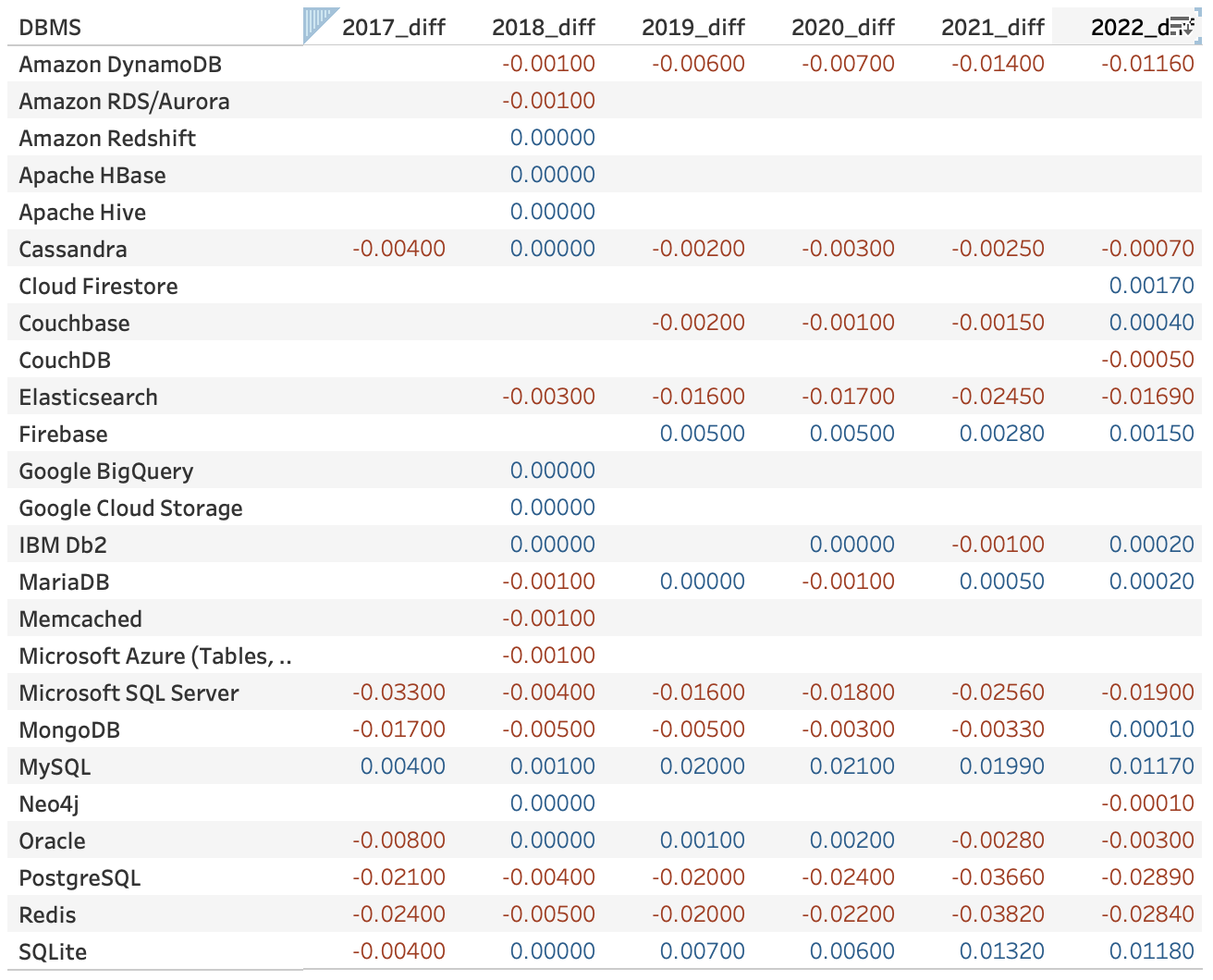Image resolution: width=1213 pixels, height=980 pixels.
Task: Select MySQL 2022 value 0.01170
Action: pos(1152,766)
